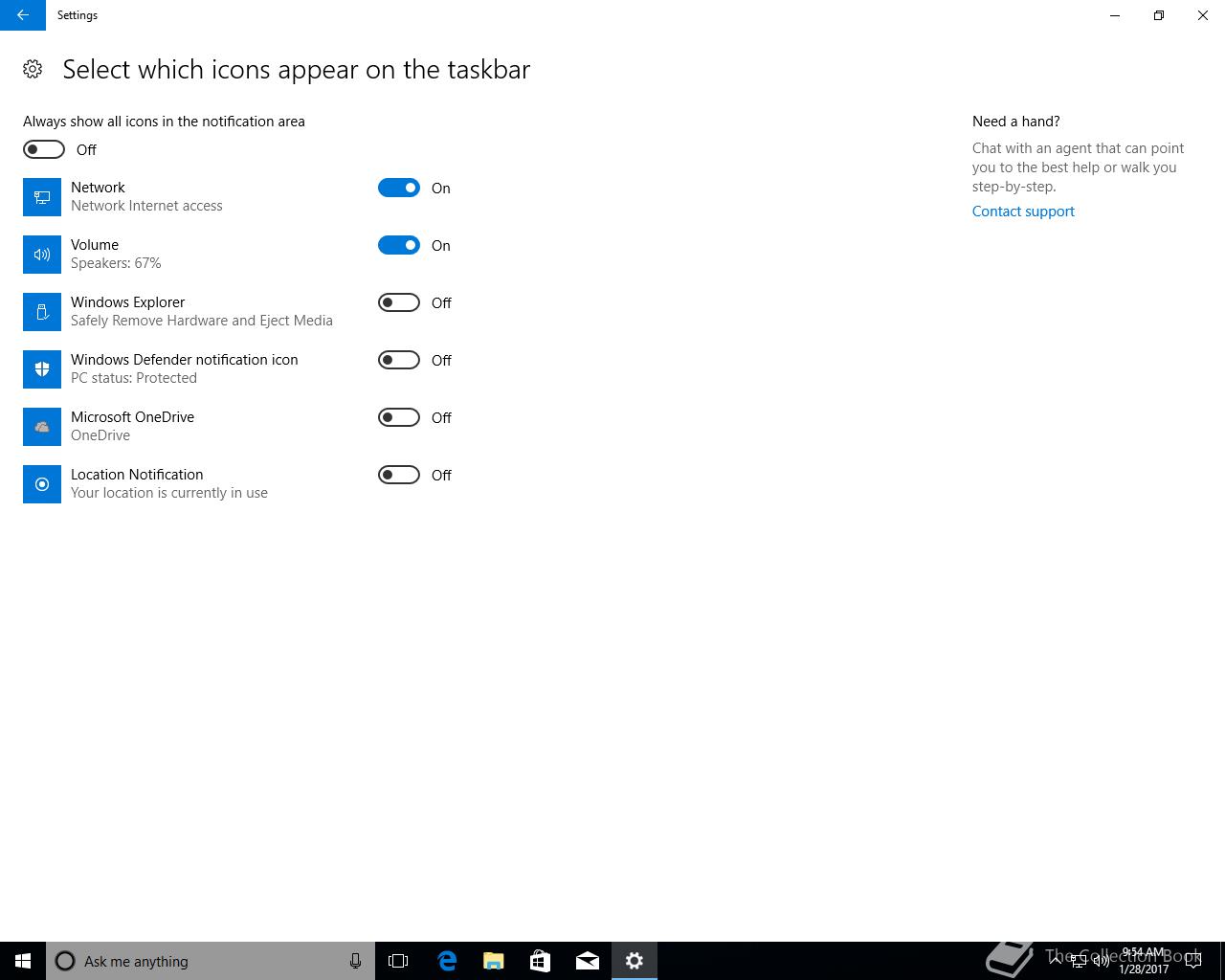Click the Cortana microphone icon
This screenshot has width=1225, height=980.
(x=355, y=961)
